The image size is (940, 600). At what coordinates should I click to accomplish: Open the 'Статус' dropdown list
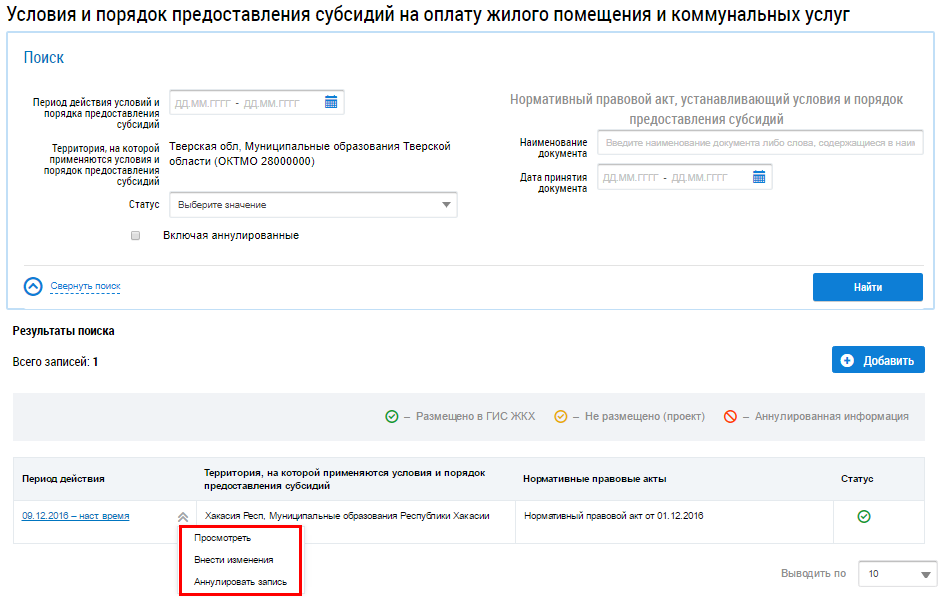click(313, 205)
